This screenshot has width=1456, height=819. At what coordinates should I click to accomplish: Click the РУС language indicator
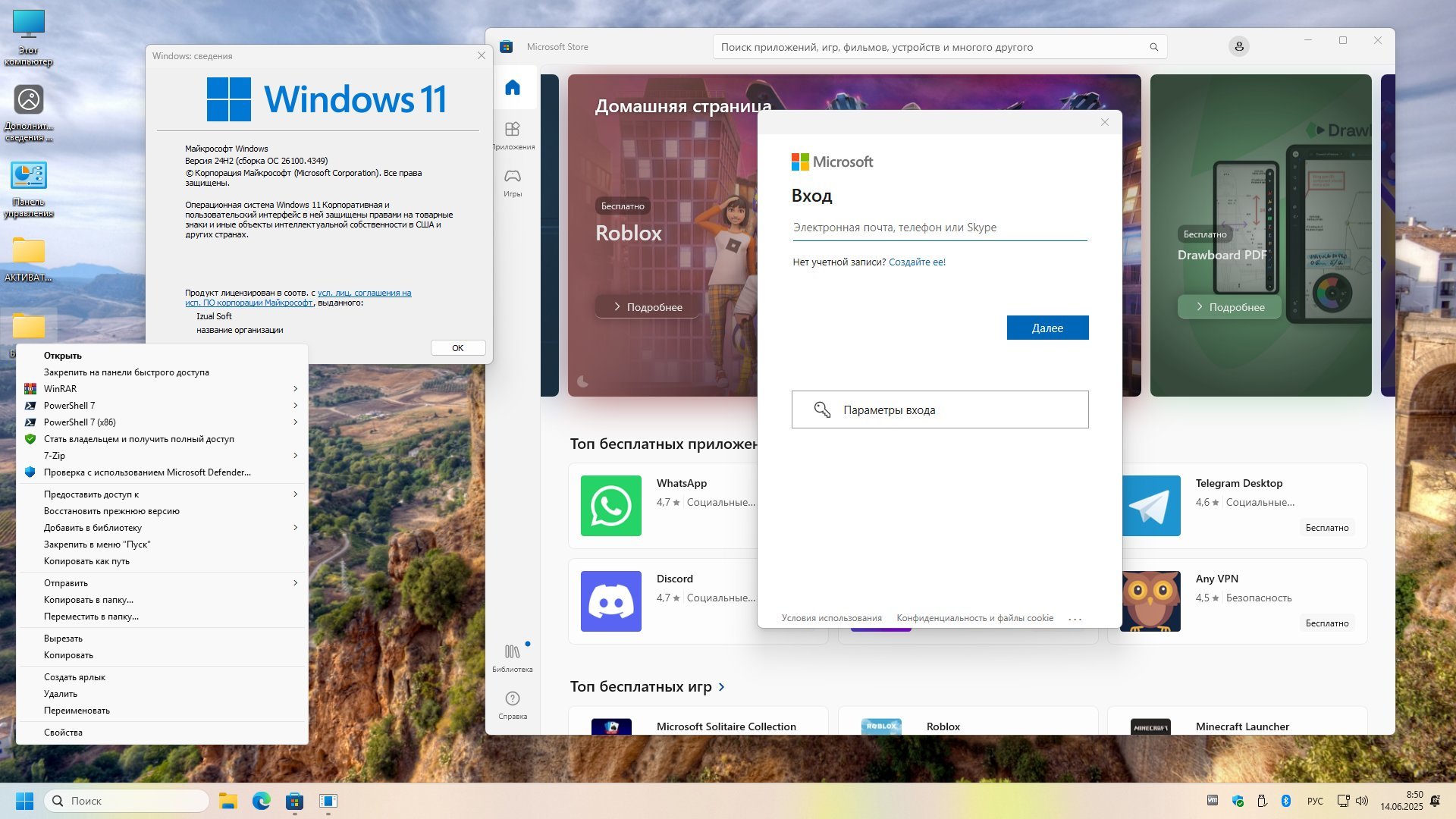pyautogui.click(x=1315, y=801)
